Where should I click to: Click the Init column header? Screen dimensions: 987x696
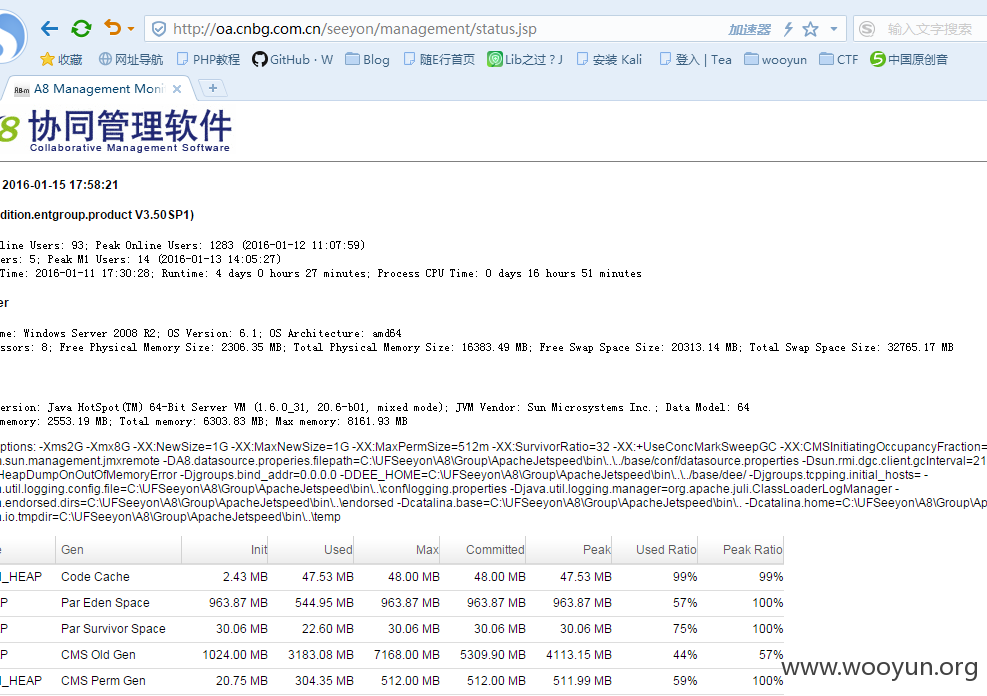click(x=259, y=549)
